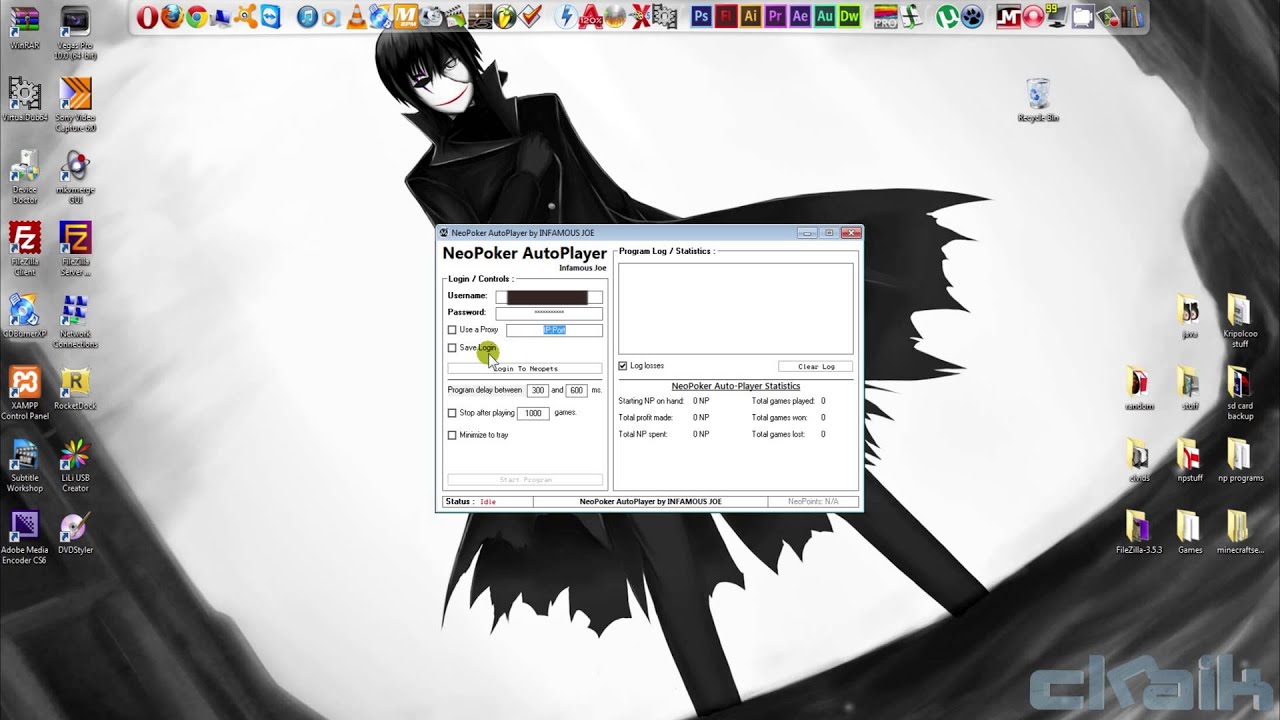
Task: Click the NeoPoints: N/A status entry
Action: point(813,502)
